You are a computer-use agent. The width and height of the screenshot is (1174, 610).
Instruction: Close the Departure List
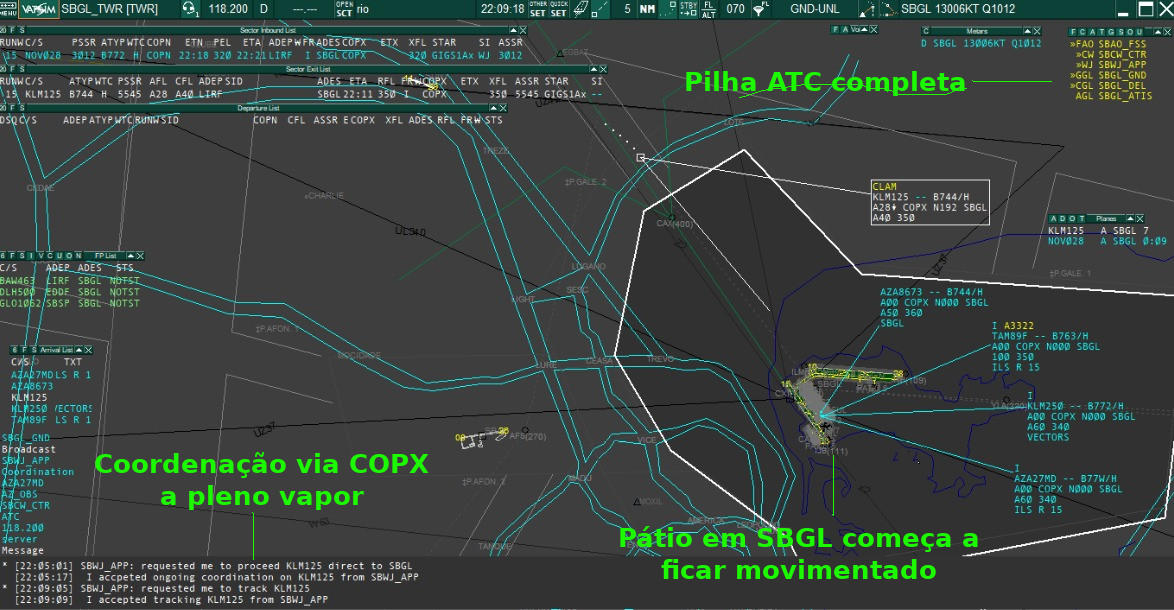(503, 109)
